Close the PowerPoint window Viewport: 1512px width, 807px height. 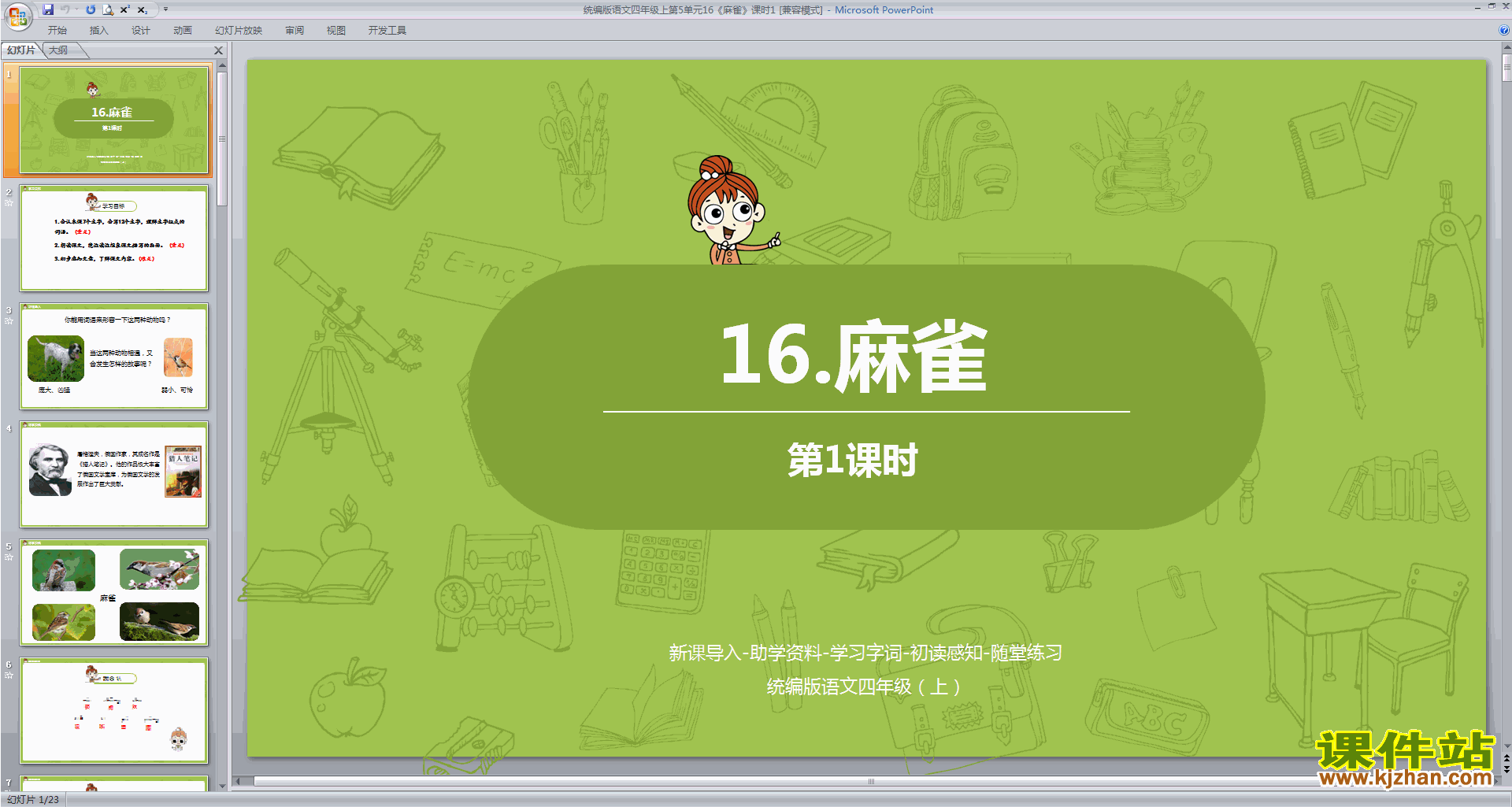click(x=1506, y=6)
